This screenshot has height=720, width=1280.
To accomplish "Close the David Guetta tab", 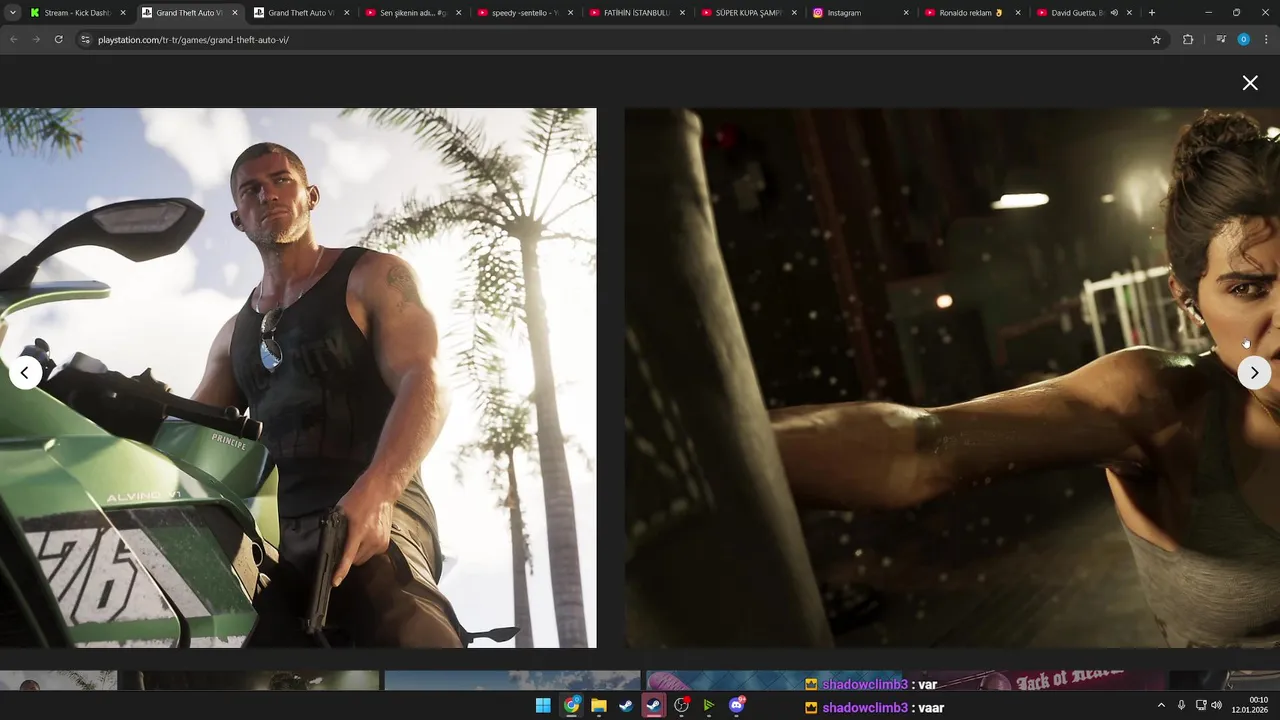I will click(1130, 13).
